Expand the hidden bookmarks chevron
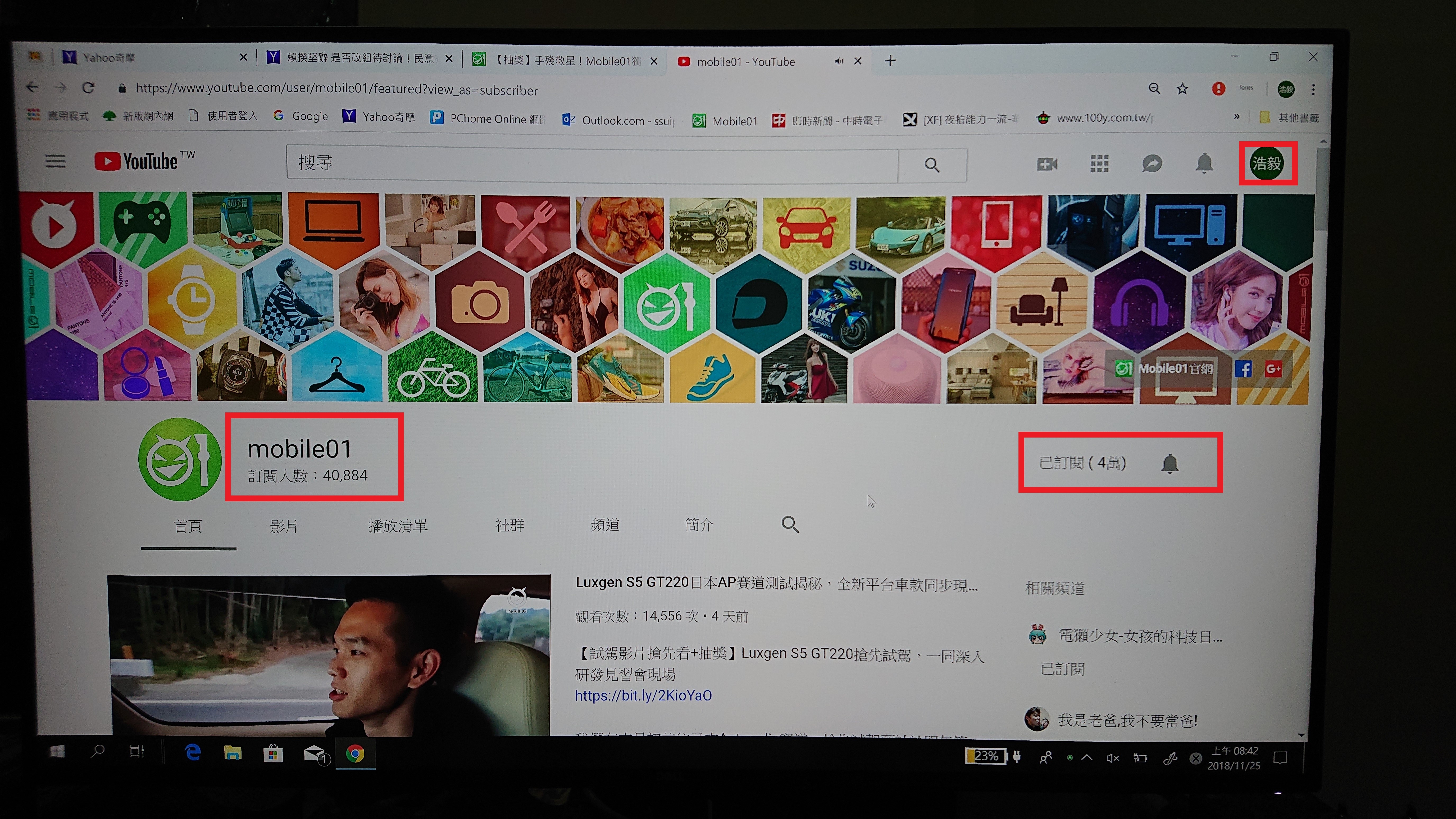This screenshot has width=1456, height=819. [1237, 116]
